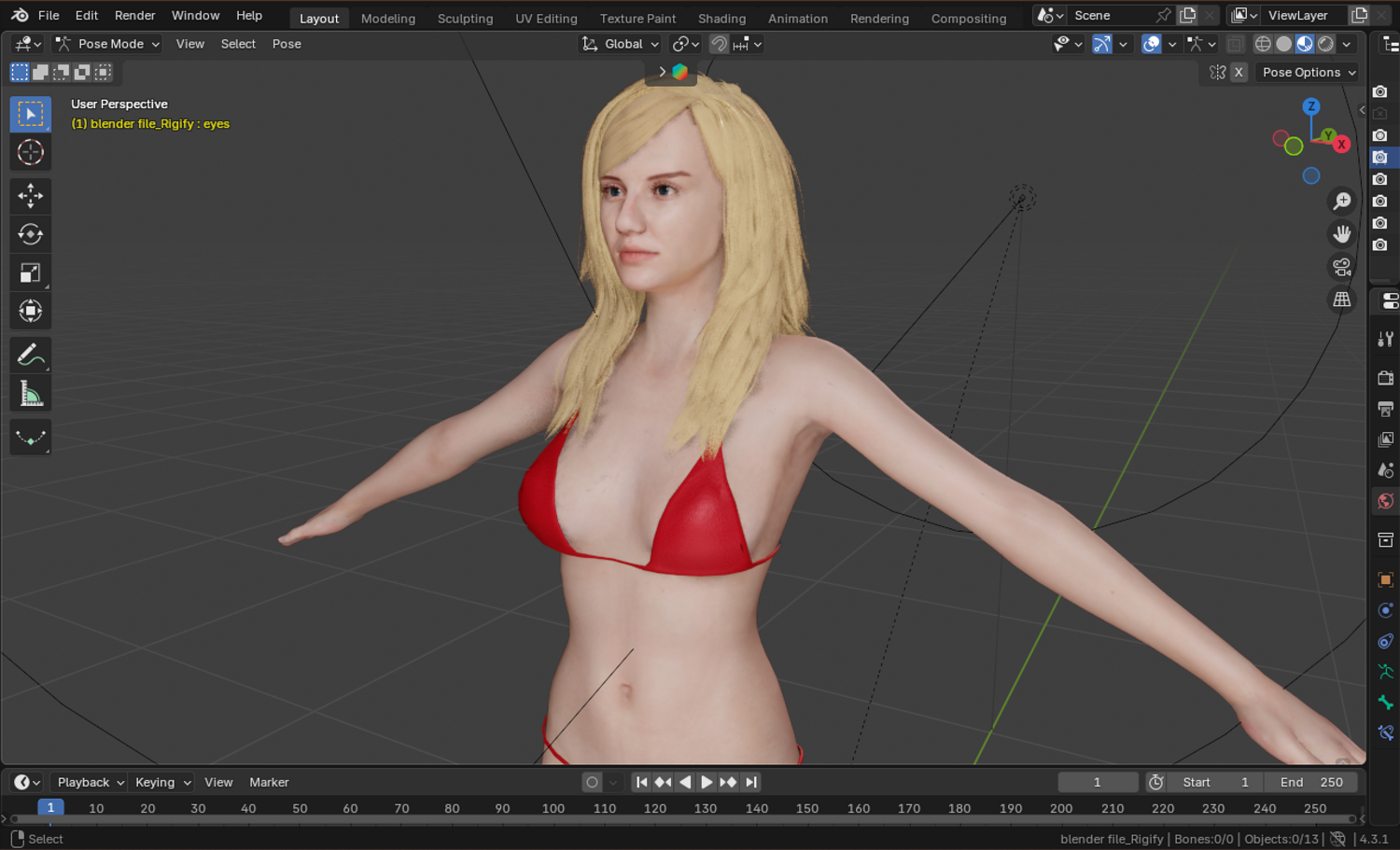
Task: Open the Pose menu in viewport header
Action: [x=287, y=44]
